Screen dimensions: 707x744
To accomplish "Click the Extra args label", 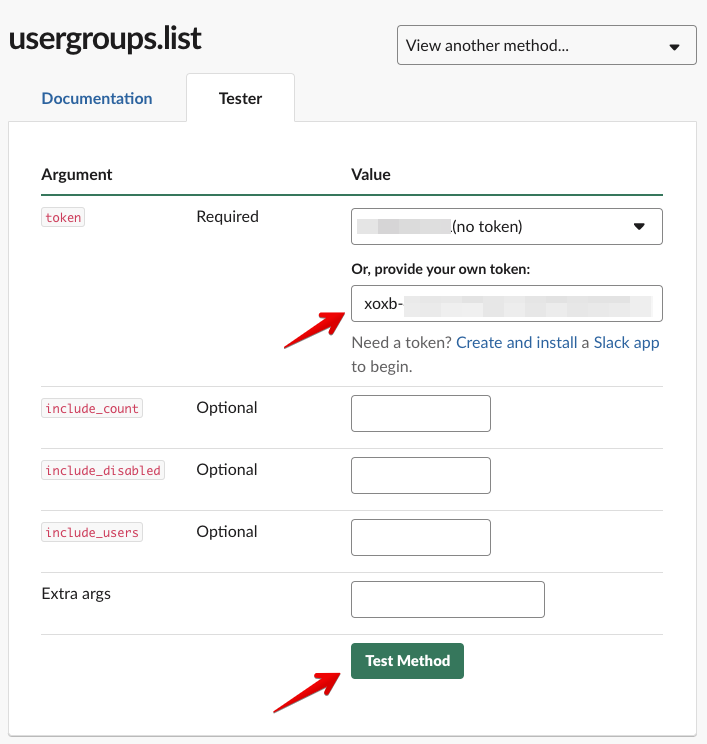I will (76, 594).
